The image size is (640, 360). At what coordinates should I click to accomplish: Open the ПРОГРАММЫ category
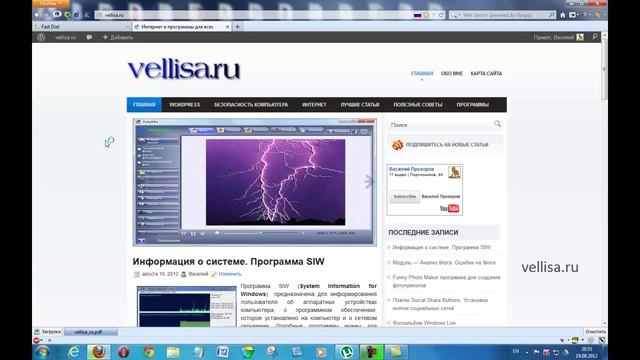[473, 104]
